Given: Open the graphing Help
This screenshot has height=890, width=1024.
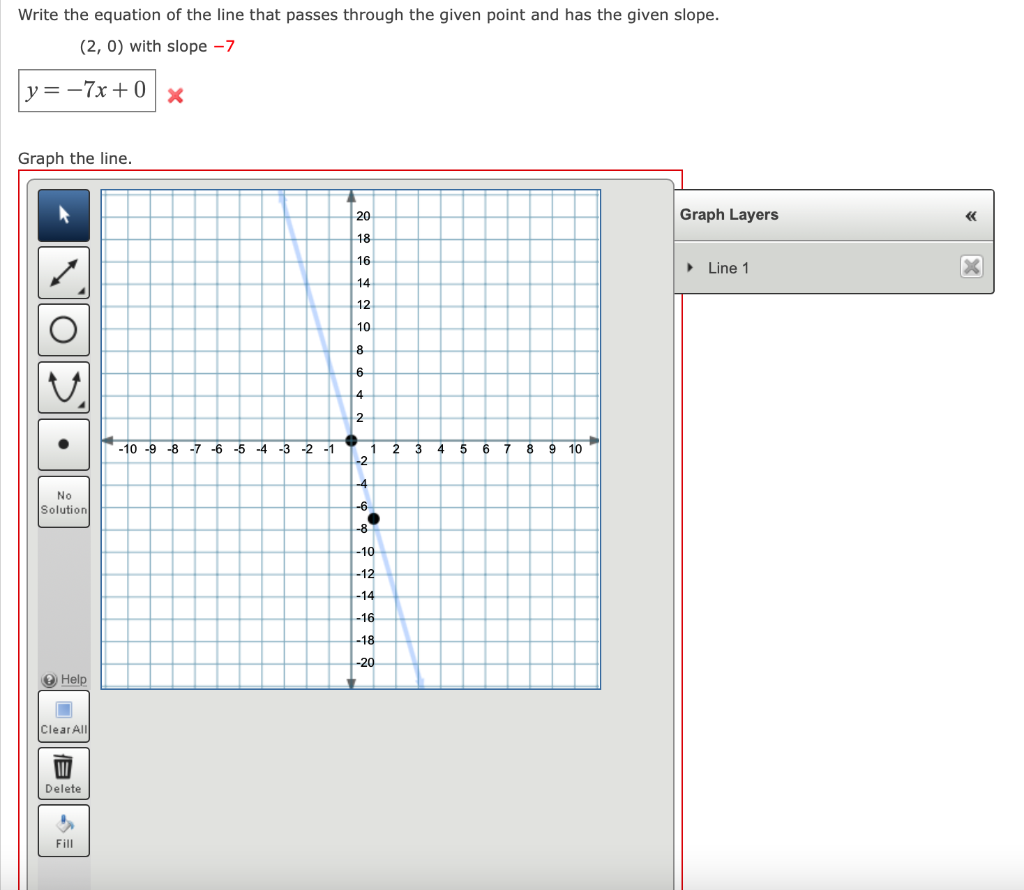Looking at the screenshot, I should pos(63,679).
